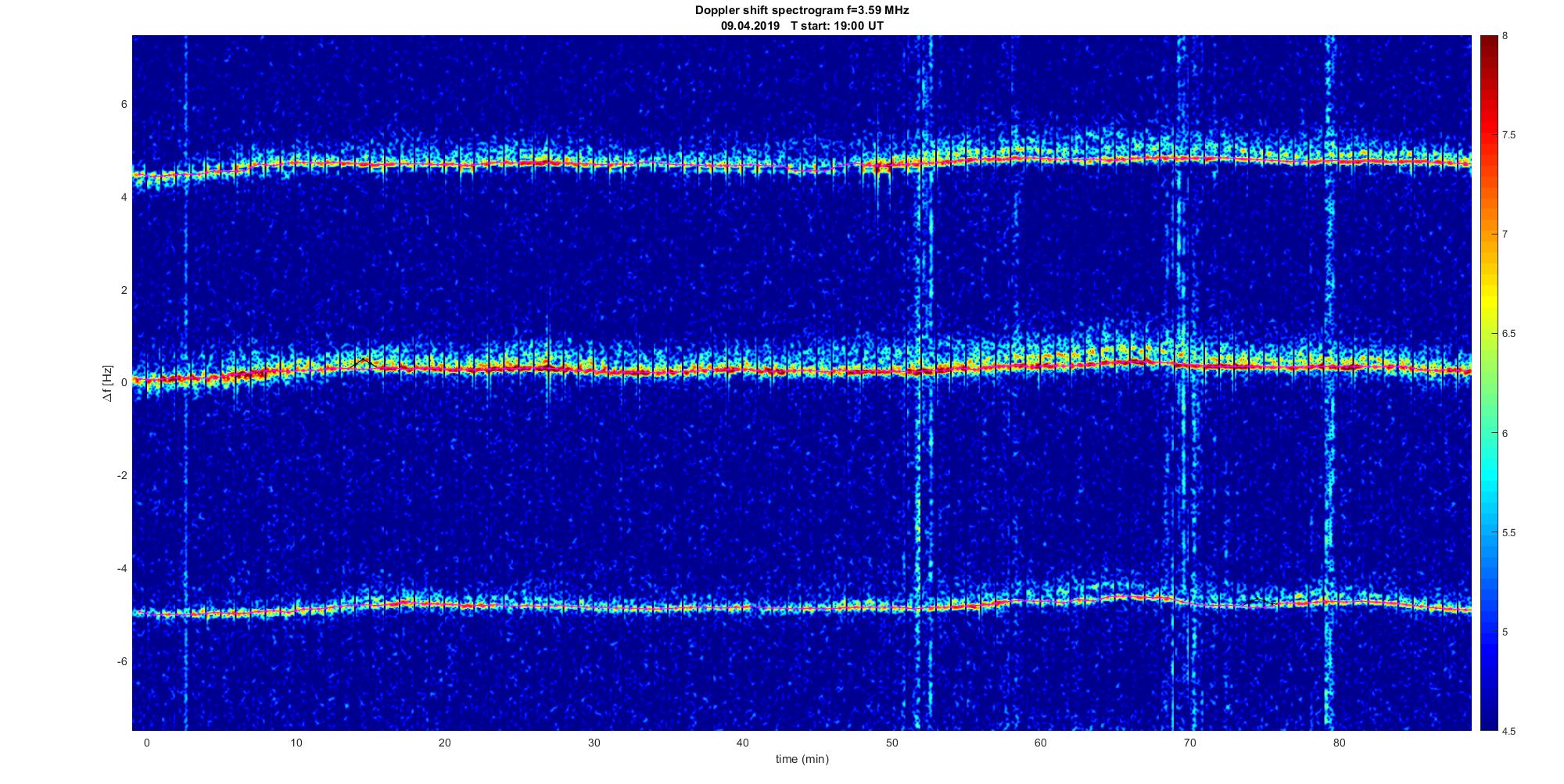
Task: Click the lower Doppler trace near -5 Hz
Action: point(802,606)
